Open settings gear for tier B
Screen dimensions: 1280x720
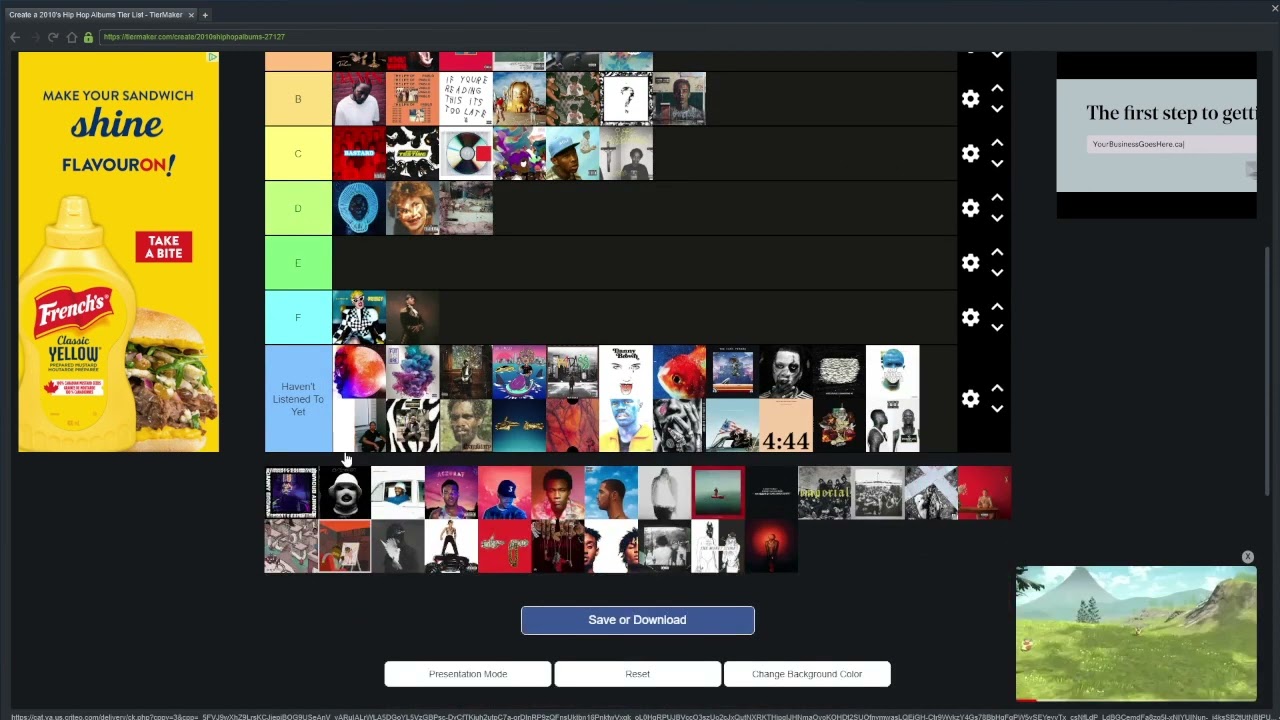tap(970, 98)
